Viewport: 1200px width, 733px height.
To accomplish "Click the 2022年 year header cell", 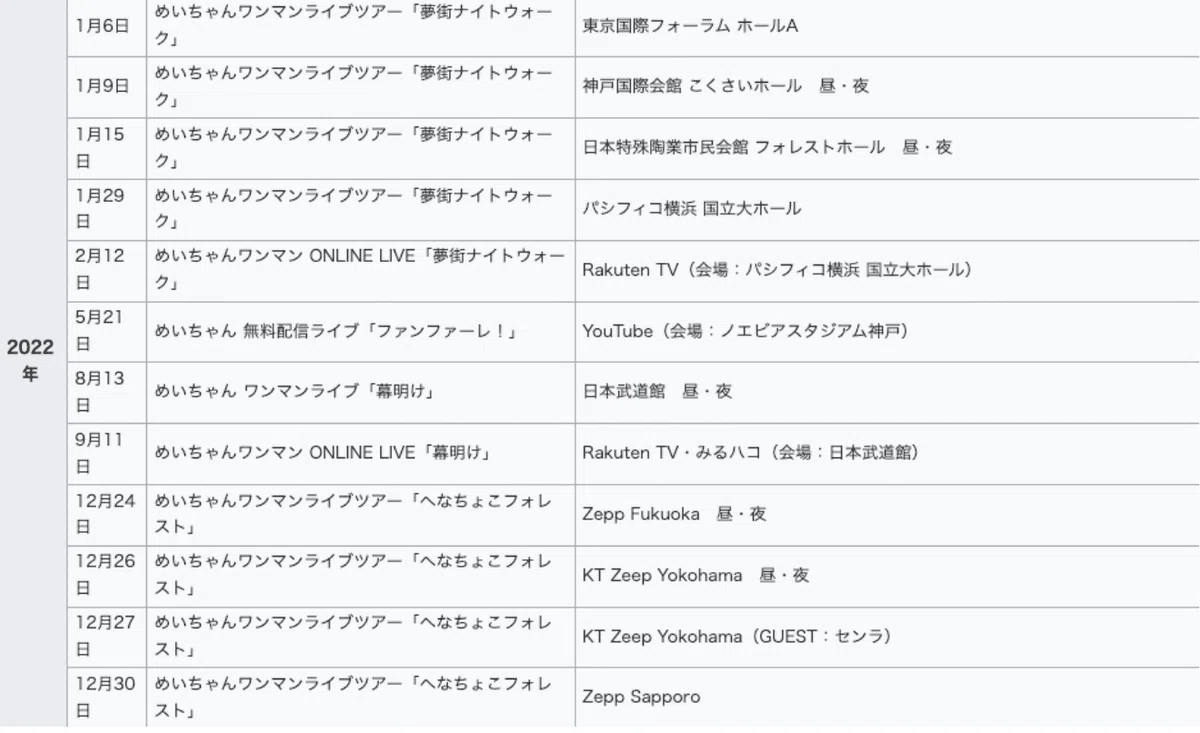I will click(33, 361).
